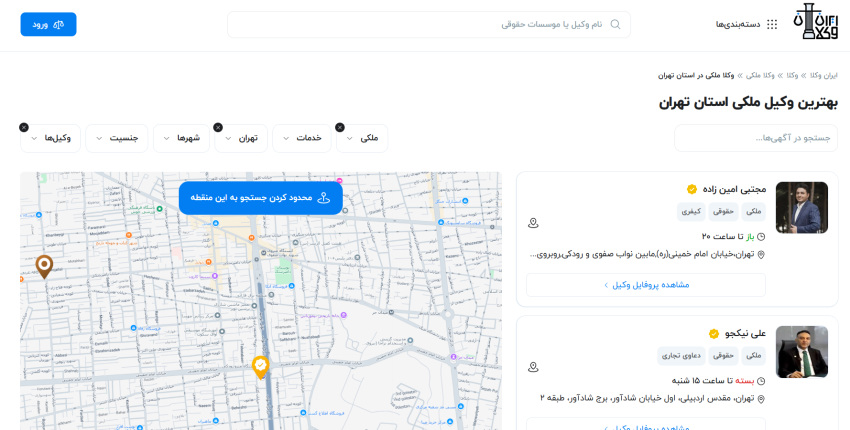This screenshot has width=850, height=430.
Task: Select حقوقی tag on مجتبی امین زاده card
Action: pyautogui.click(x=723, y=211)
